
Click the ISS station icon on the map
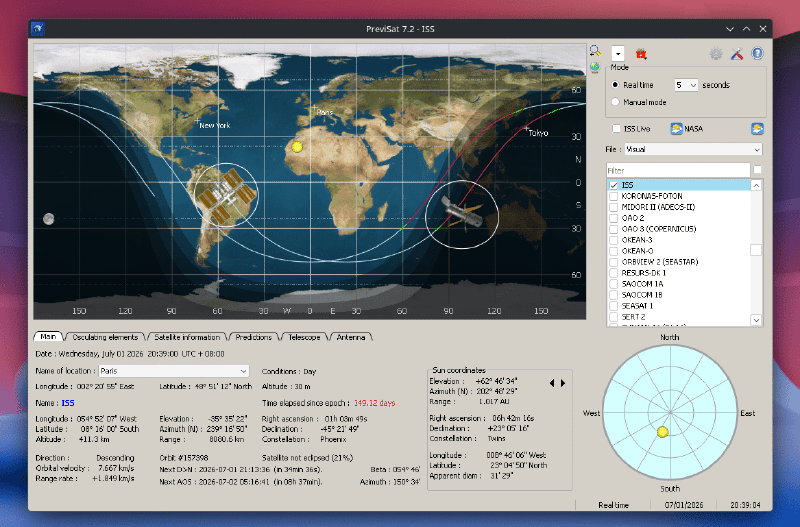[226, 196]
